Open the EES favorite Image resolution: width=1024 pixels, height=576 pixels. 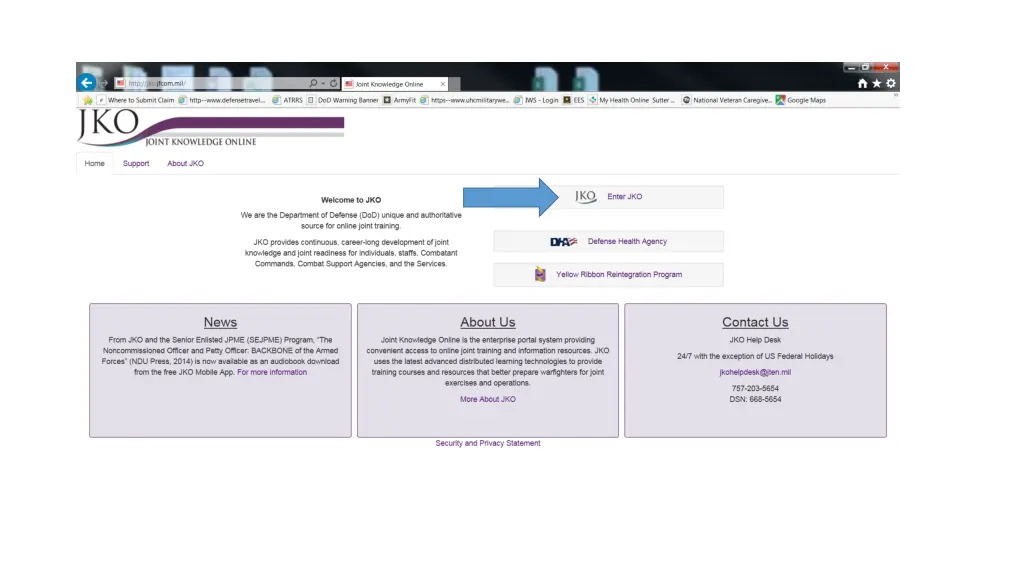(574, 101)
